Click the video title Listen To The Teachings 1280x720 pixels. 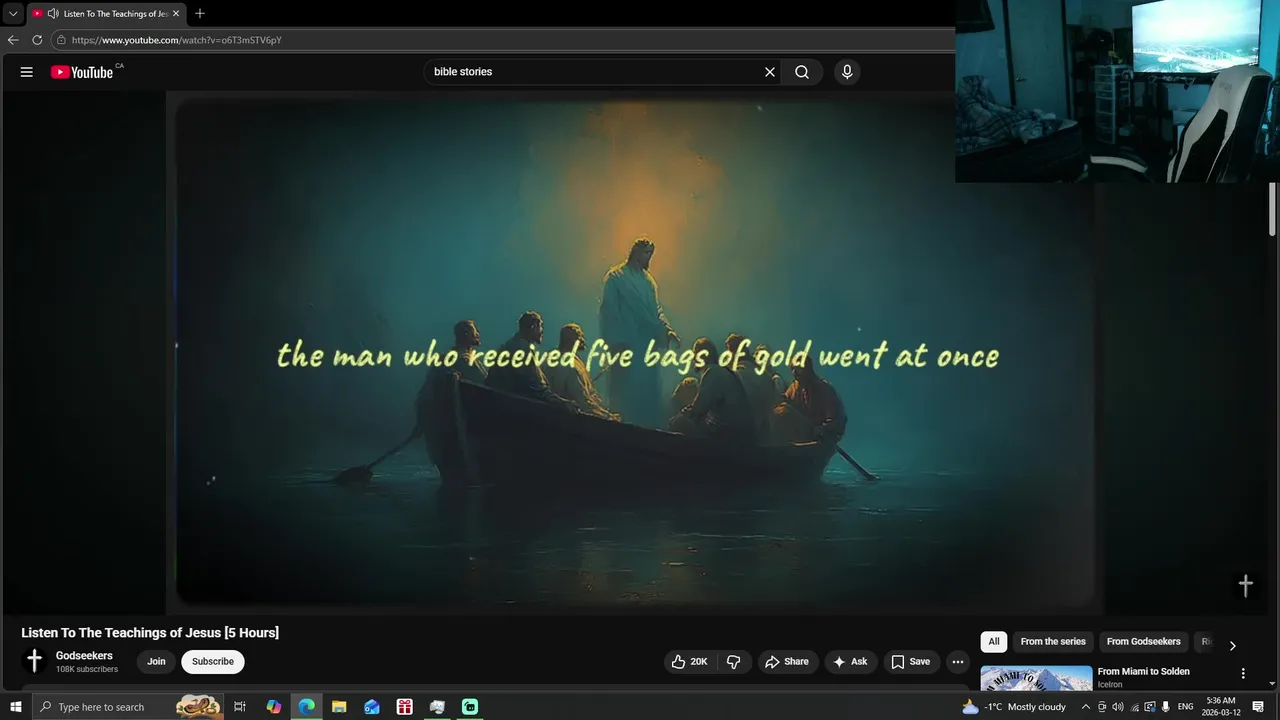click(x=150, y=633)
